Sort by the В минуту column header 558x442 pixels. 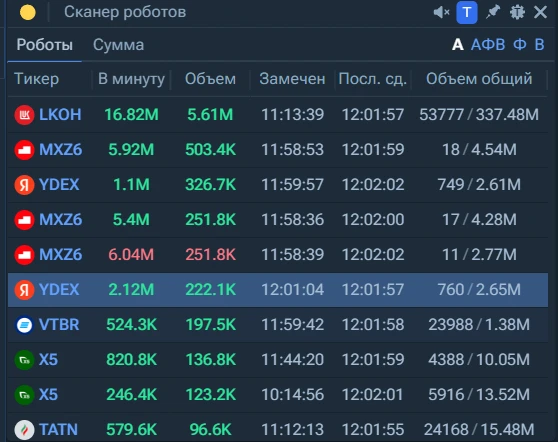(131, 79)
